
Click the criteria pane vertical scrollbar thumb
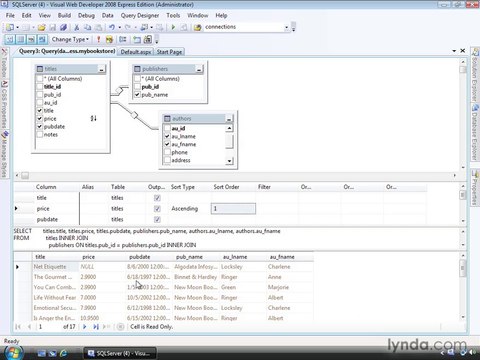[463, 195]
